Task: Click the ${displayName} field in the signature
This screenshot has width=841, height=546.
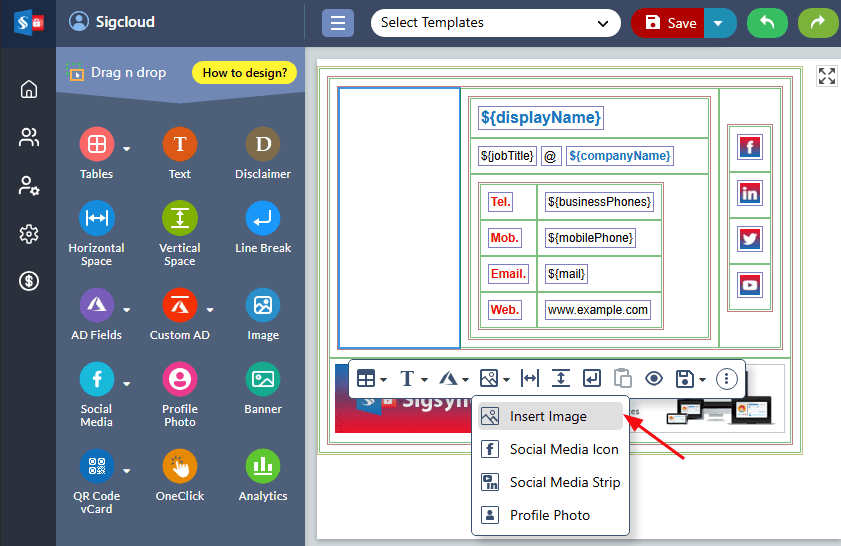Action: click(x=541, y=118)
